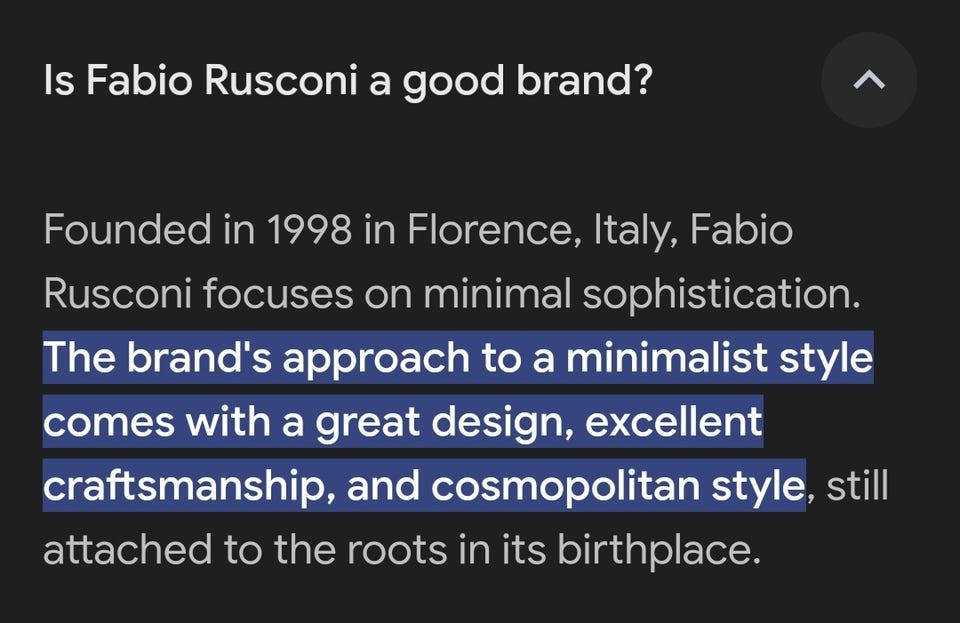Screen dimensions: 960x623
Task: Click the word 'excellent' in highlighted text
Action: [x=673, y=422]
